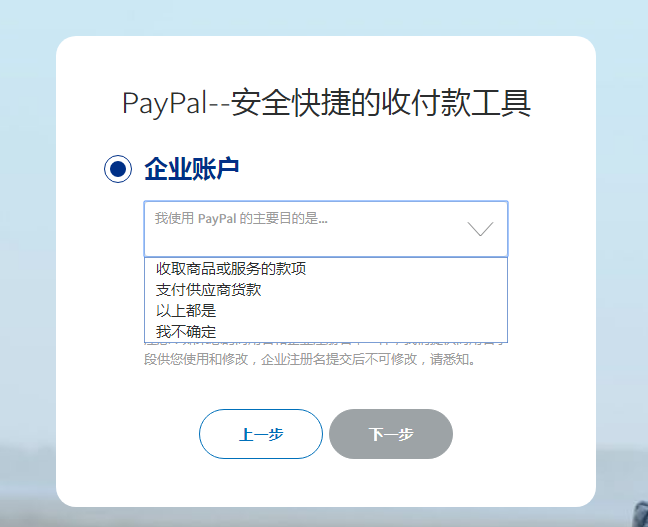648x527 pixels.
Task: Go back with the 上一步 button
Action: point(261,434)
